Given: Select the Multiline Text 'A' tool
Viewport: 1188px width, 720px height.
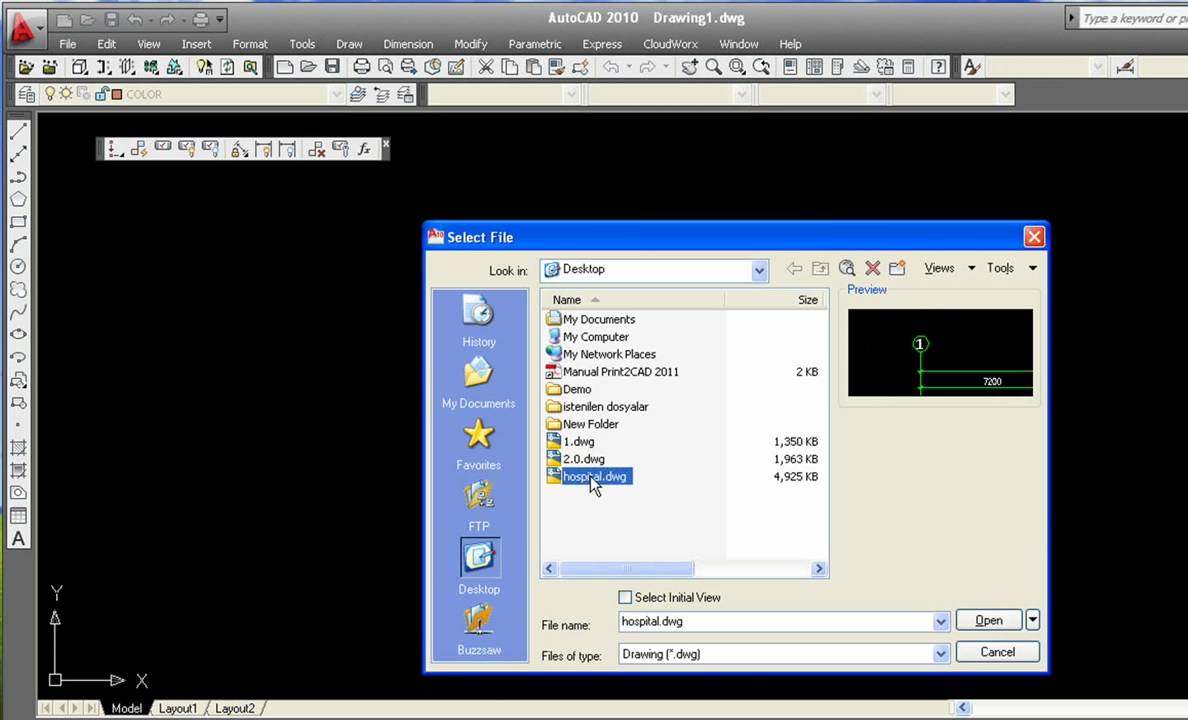Looking at the screenshot, I should 18,539.
